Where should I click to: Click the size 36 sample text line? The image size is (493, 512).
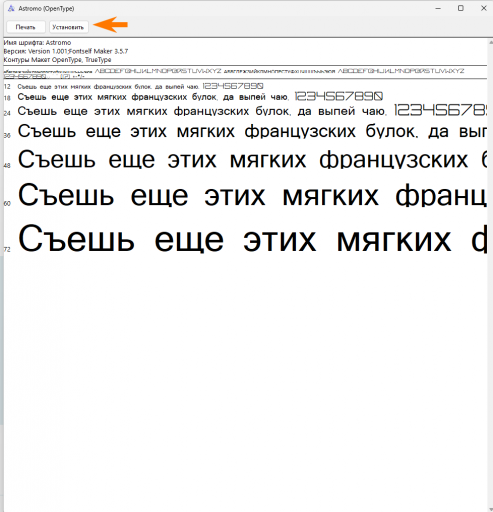pos(252,131)
